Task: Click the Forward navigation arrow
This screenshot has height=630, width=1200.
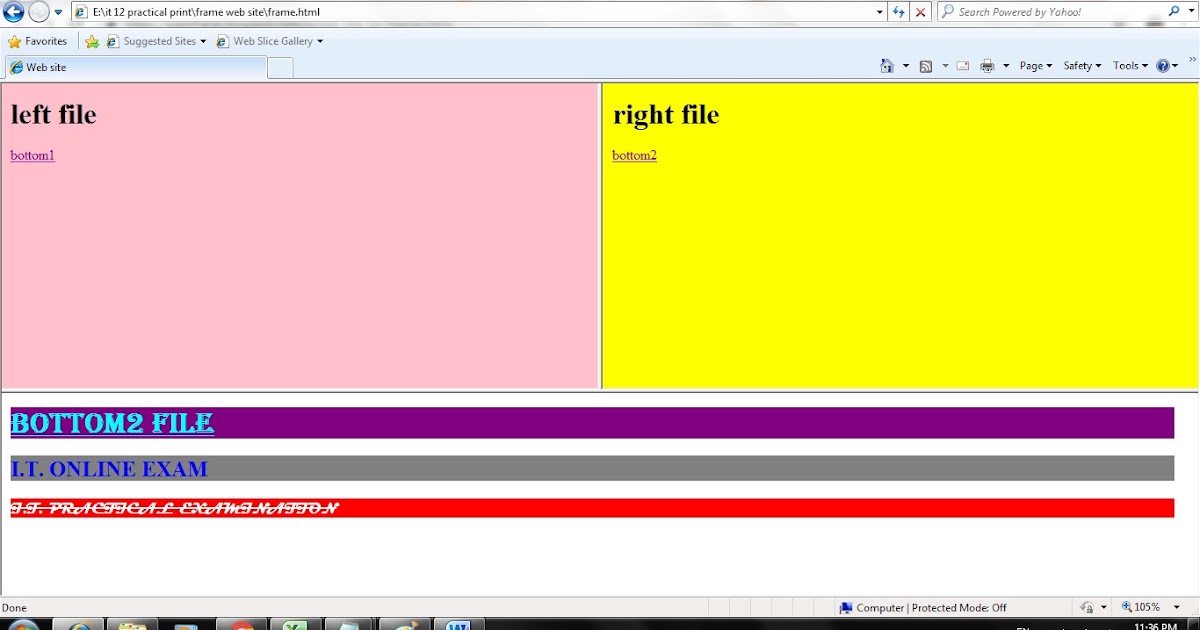Action: 39,12
